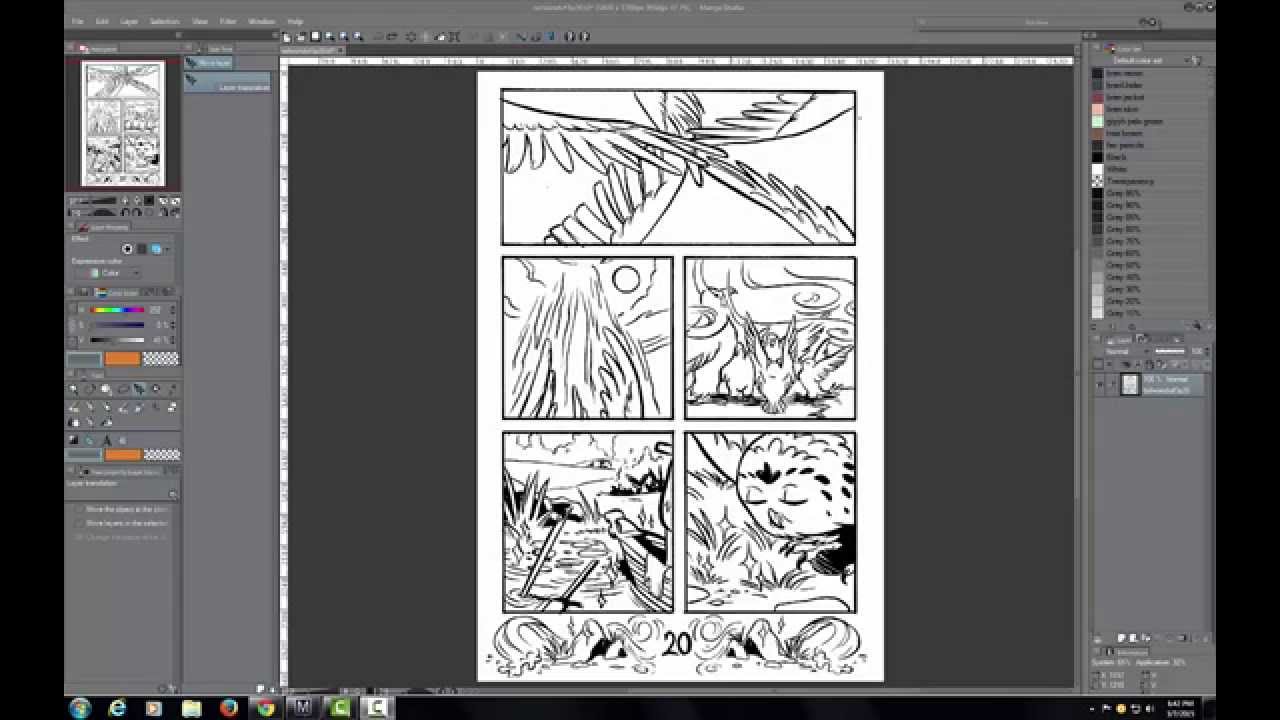This screenshot has width=1280, height=720.
Task: Open the File menu
Action: pyautogui.click(x=78, y=21)
